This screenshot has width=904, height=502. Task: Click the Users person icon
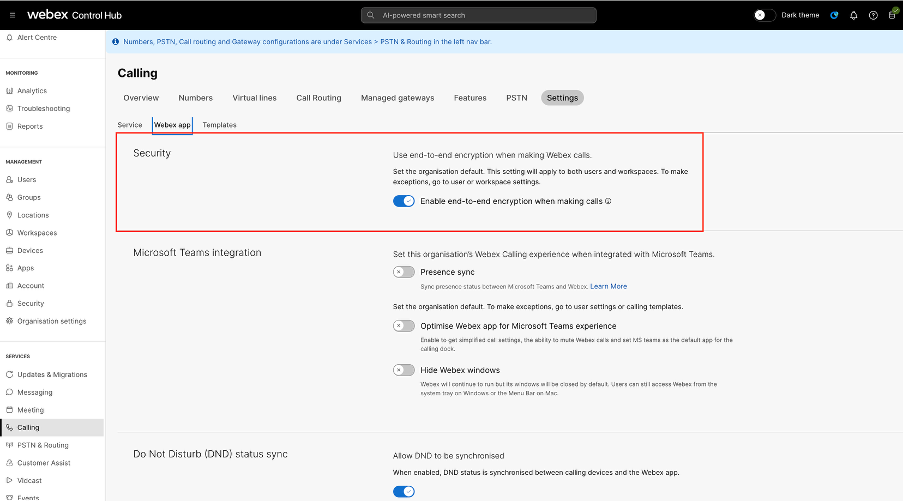9,179
